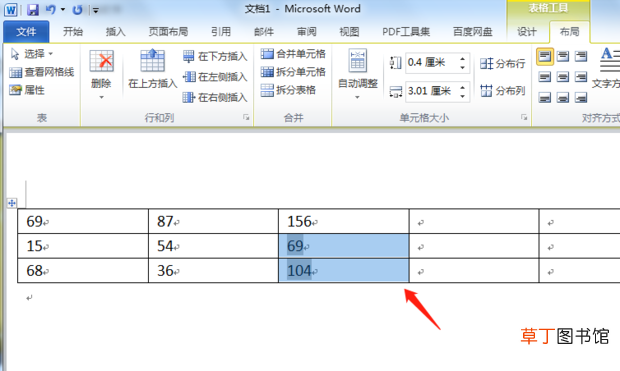Select align center icon
This screenshot has height=371, width=620.
563,77
